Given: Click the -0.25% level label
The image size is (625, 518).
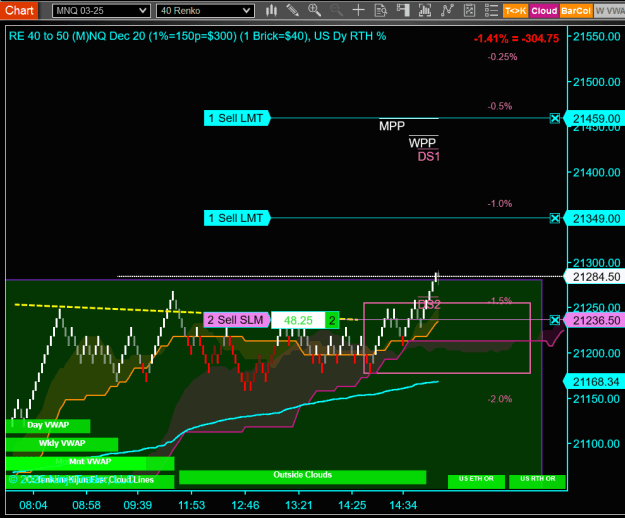Looking at the screenshot, I should point(502,57).
